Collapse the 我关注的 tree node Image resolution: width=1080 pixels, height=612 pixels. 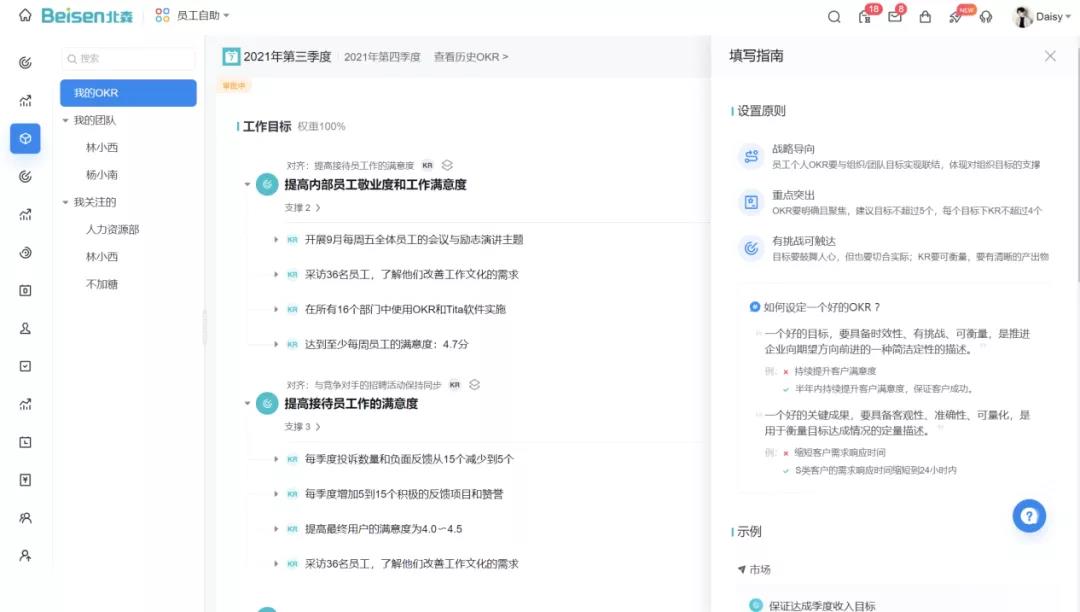coord(65,202)
